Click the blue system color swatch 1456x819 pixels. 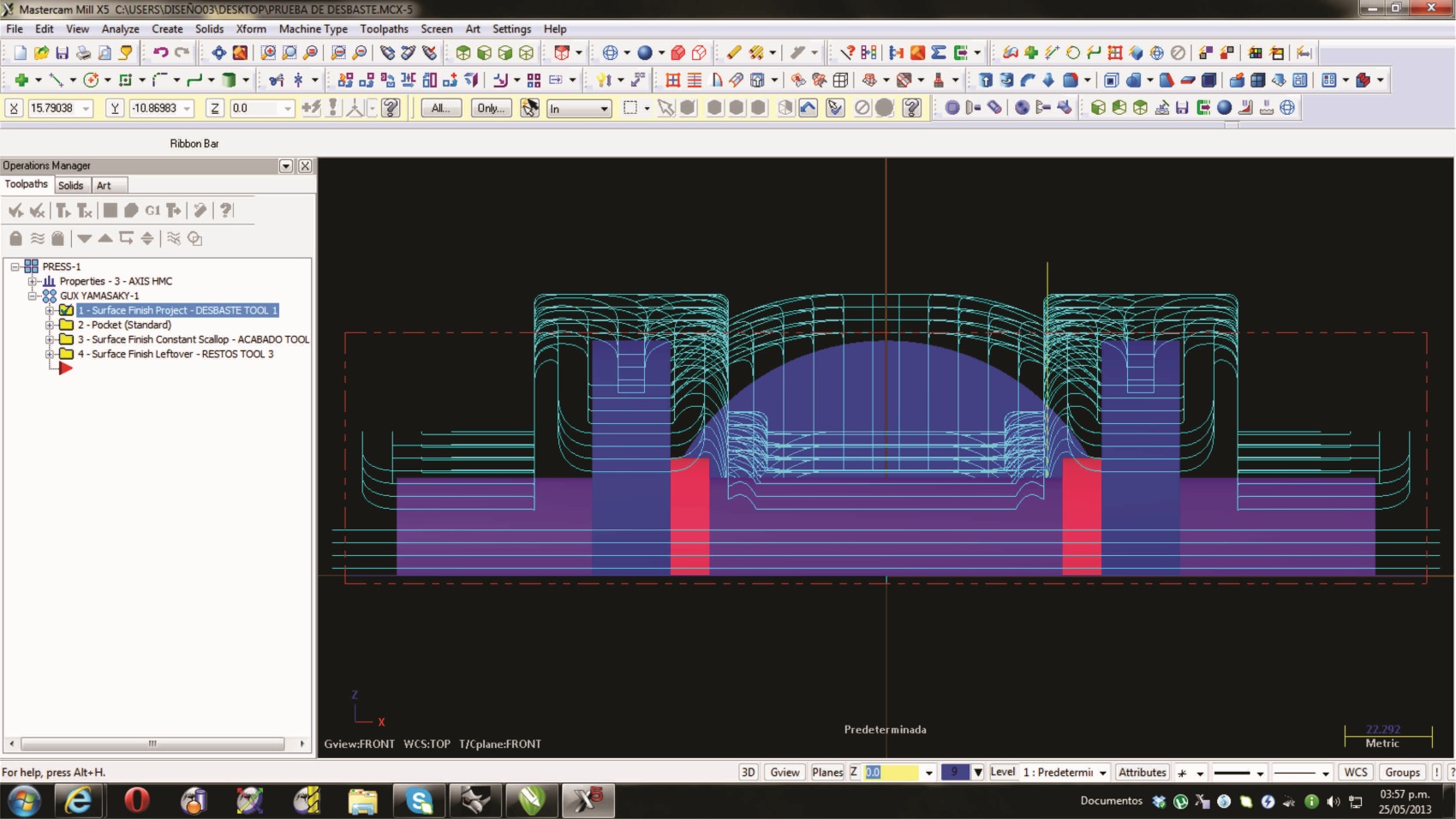pyautogui.click(x=954, y=772)
